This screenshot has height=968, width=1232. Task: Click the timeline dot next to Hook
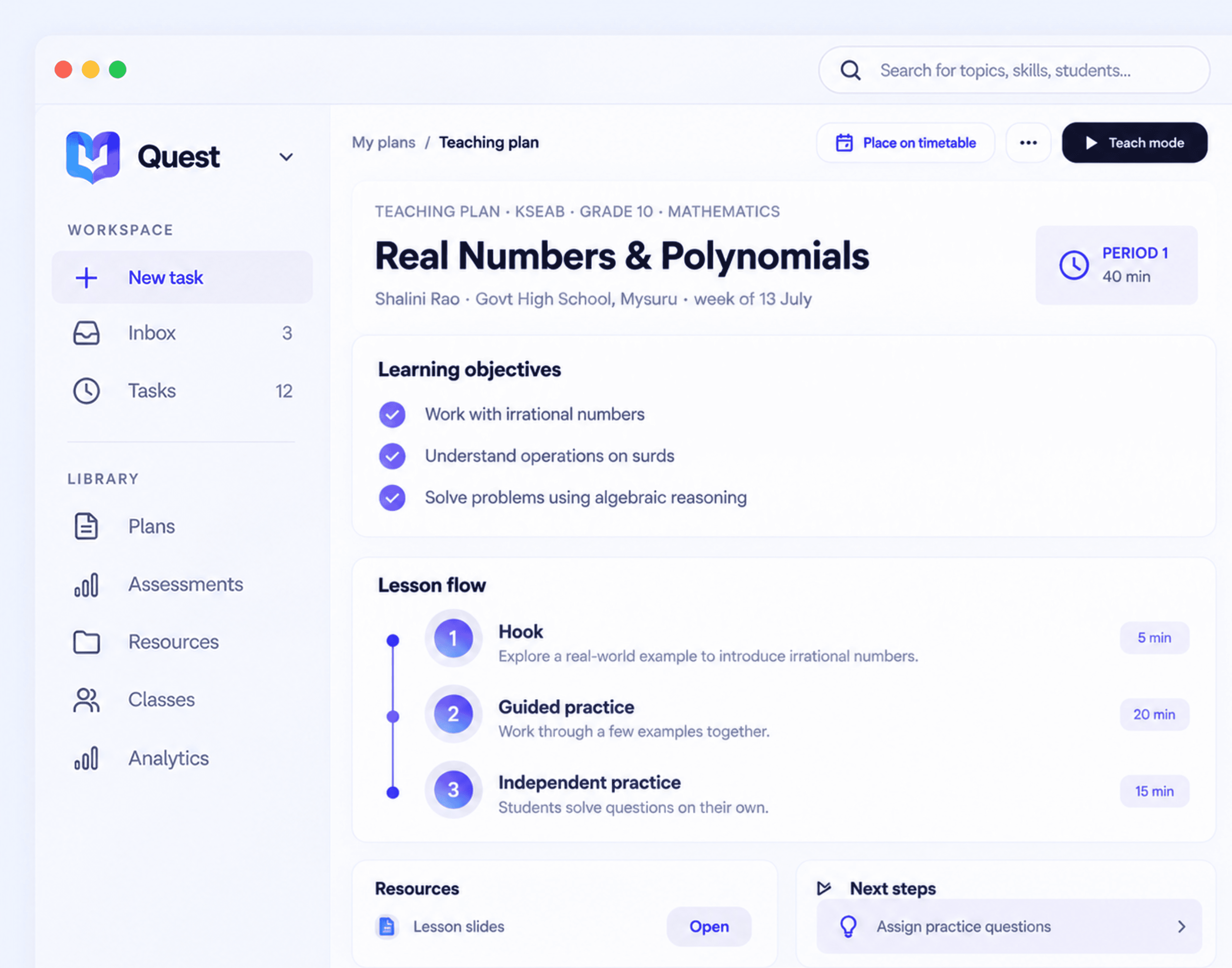click(x=393, y=640)
